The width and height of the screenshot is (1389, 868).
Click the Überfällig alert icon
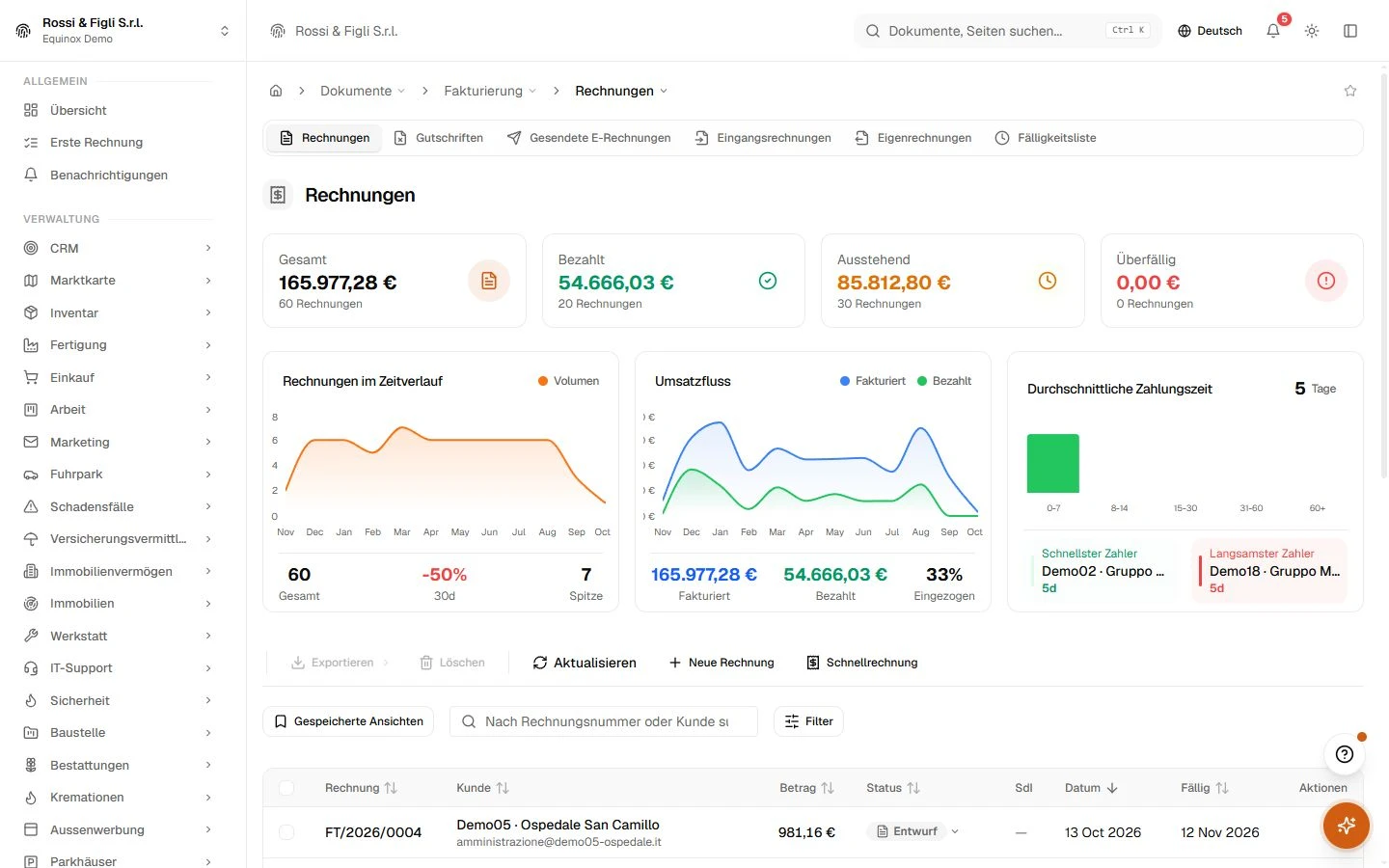(x=1326, y=281)
